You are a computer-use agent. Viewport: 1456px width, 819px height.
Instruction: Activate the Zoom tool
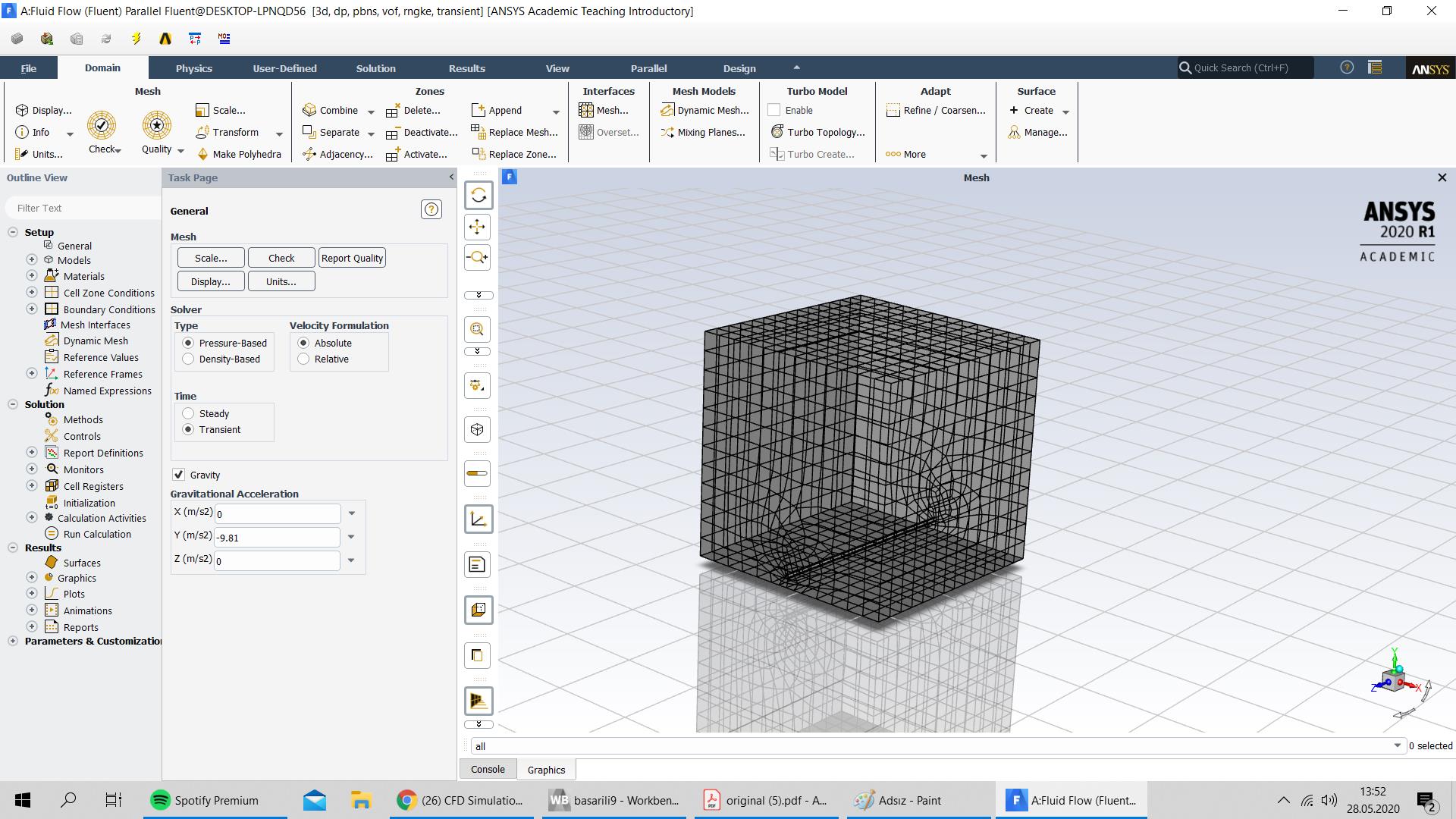click(478, 257)
